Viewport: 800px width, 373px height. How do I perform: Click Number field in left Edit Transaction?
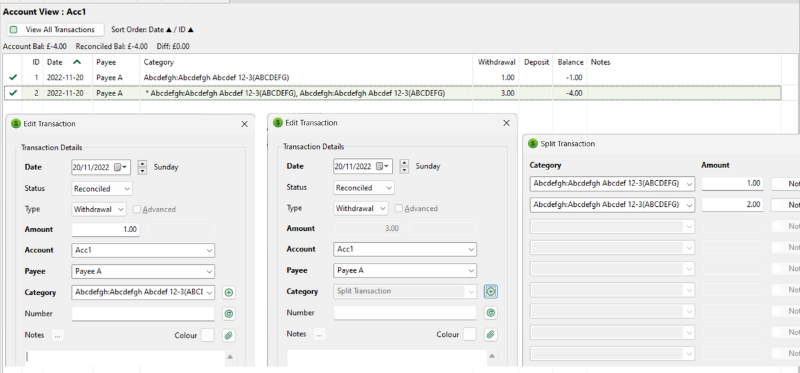(143, 314)
